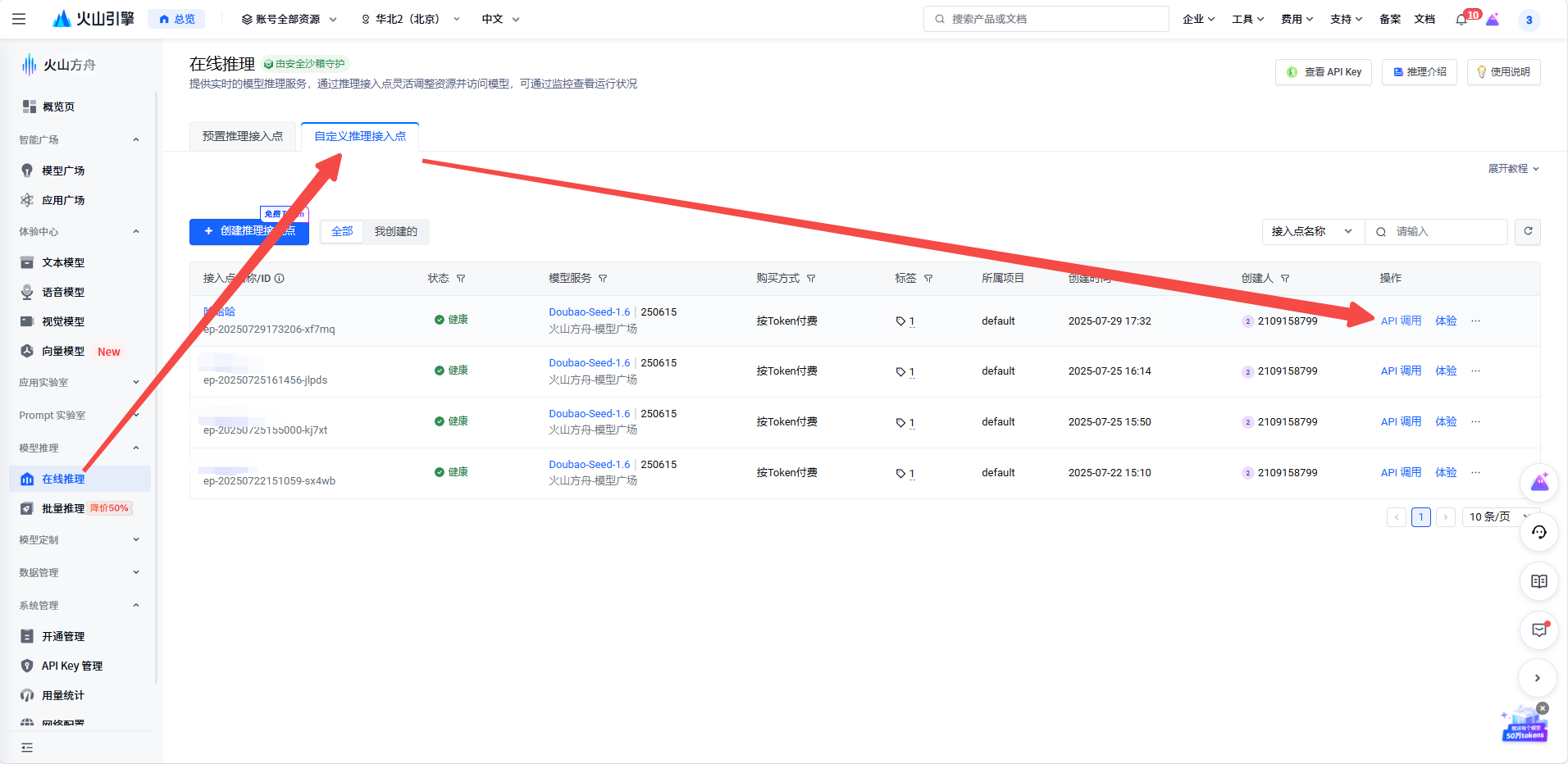Open more actions for 2025-07-29 17:32 row
This screenshot has width=1568, height=764.
1476,321
